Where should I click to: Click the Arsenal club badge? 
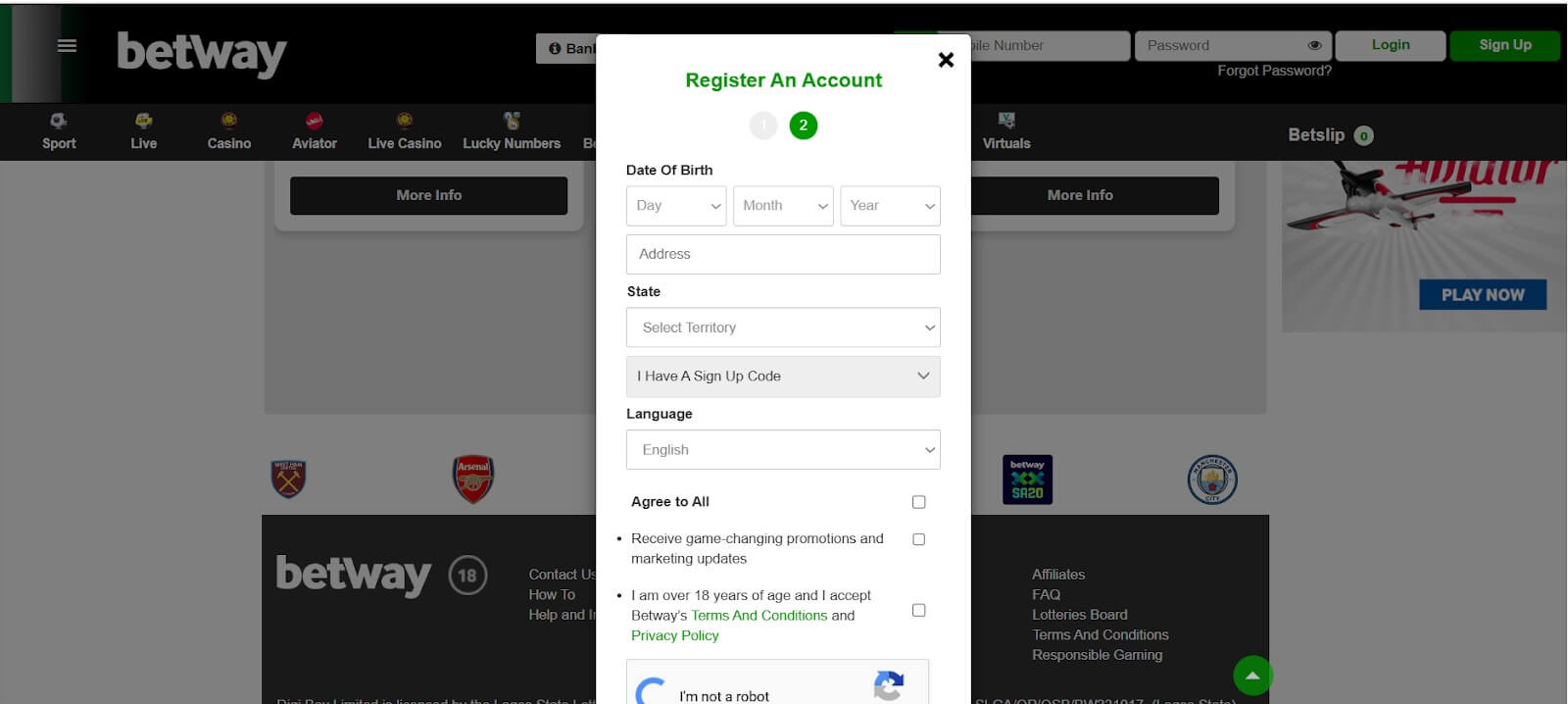pos(472,479)
